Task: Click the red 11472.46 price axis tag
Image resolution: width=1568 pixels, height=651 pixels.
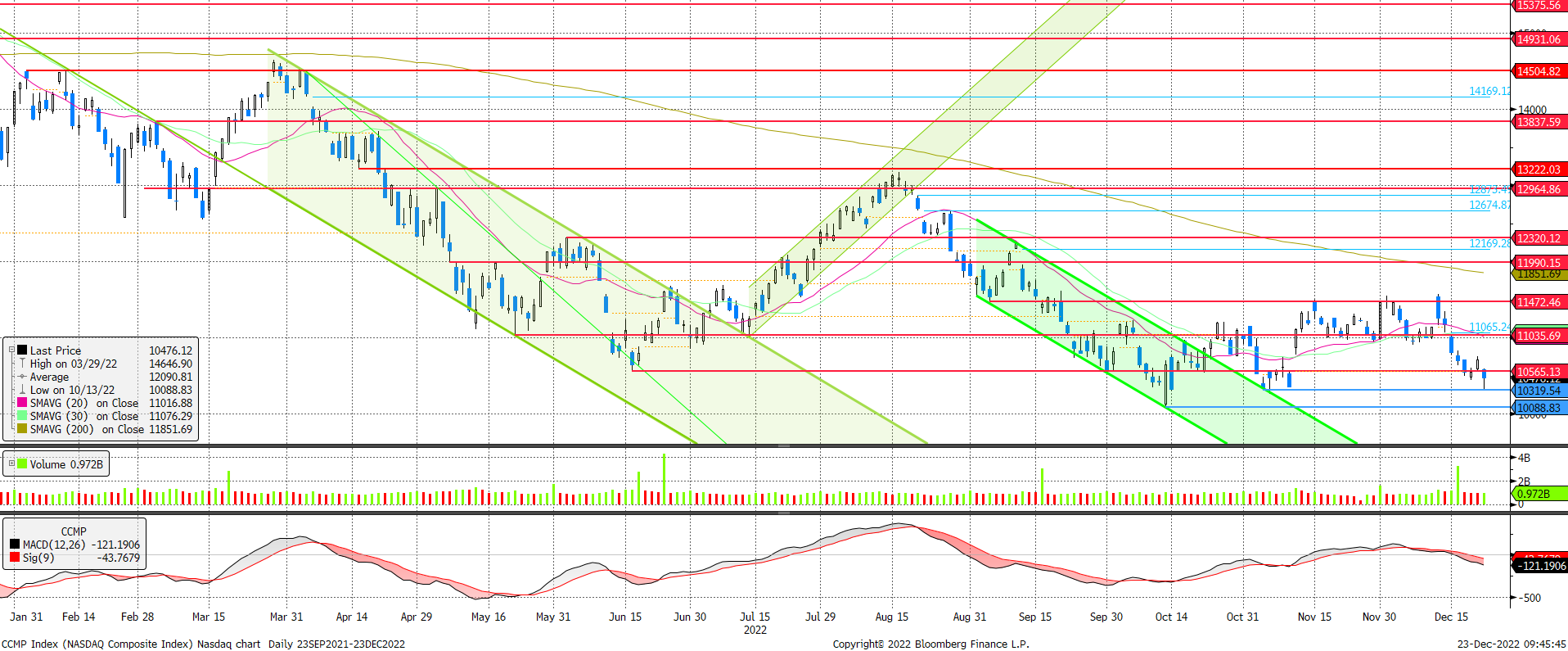Action: click(1539, 302)
